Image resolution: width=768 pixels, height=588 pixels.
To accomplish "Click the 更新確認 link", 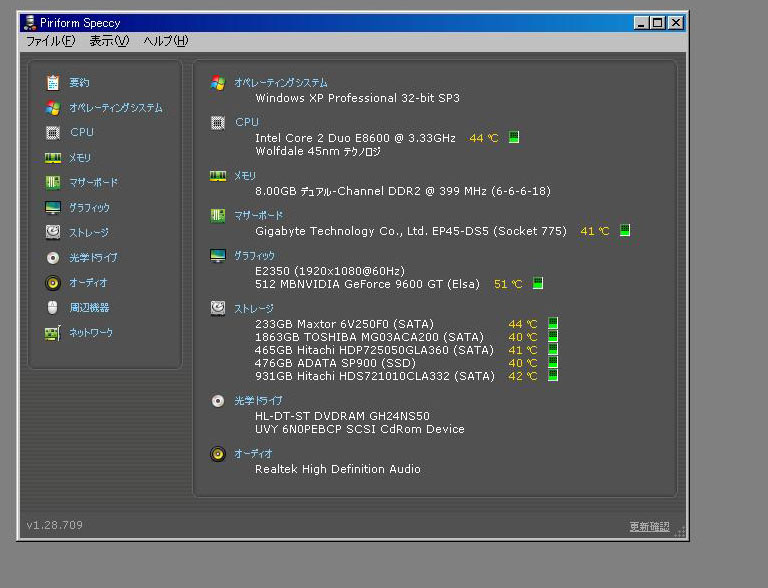I will [x=649, y=526].
